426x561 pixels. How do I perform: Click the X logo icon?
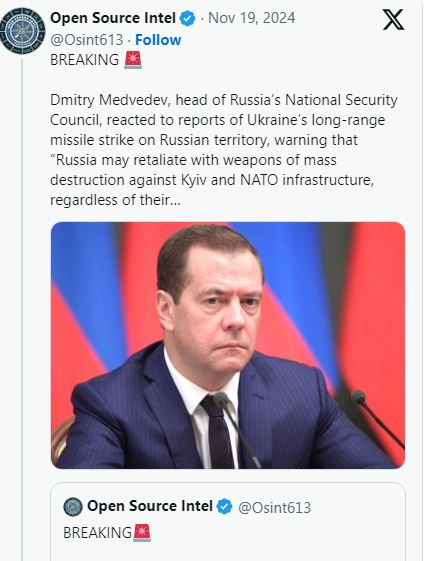(x=393, y=20)
